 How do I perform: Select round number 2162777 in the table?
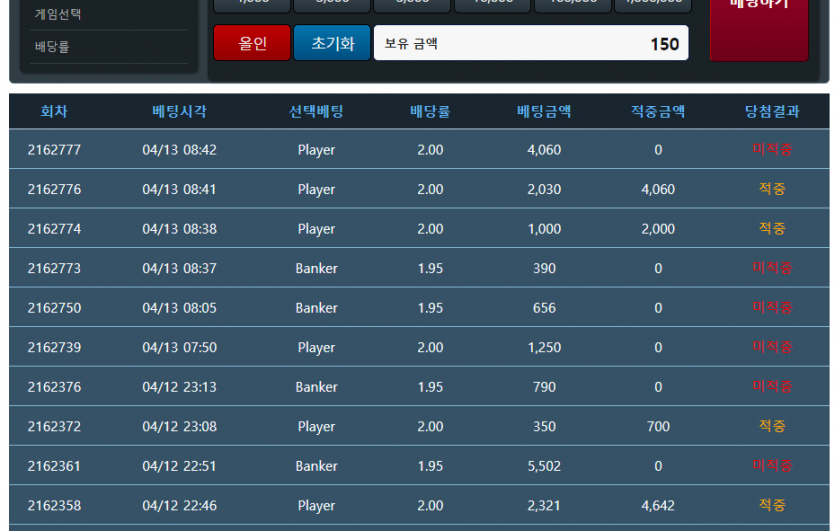(x=54, y=150)
